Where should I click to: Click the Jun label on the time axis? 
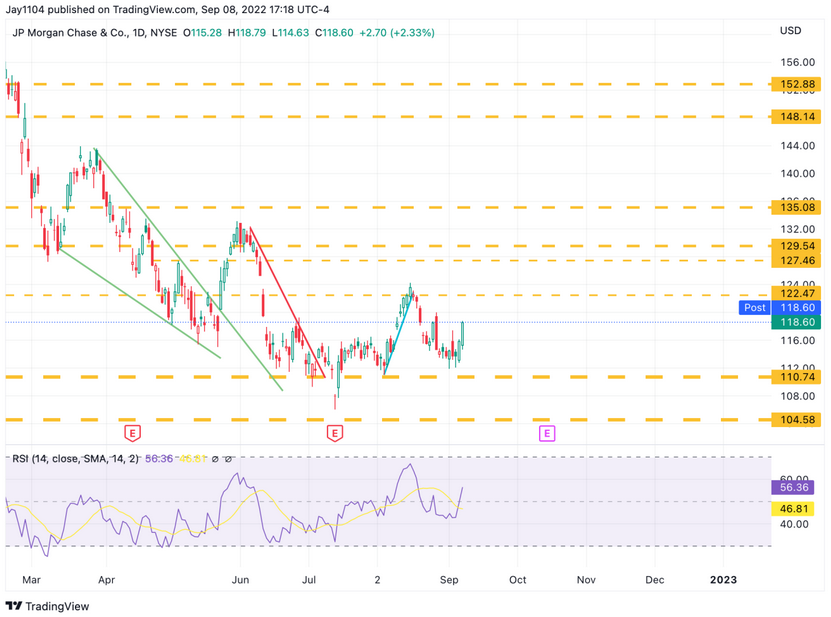[240, 580]
